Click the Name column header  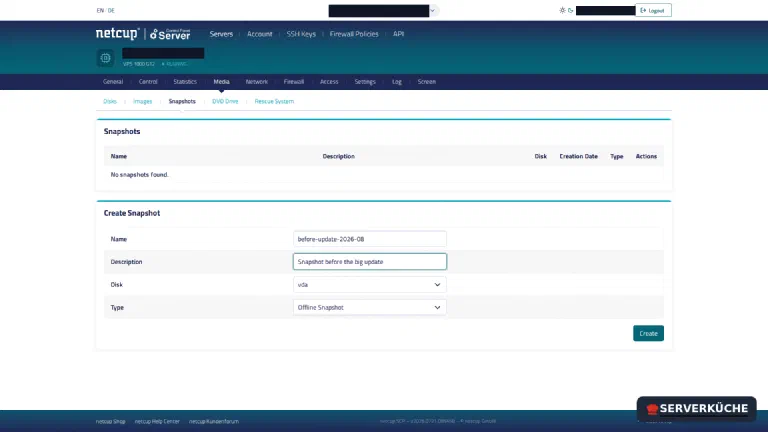(119, 156)
